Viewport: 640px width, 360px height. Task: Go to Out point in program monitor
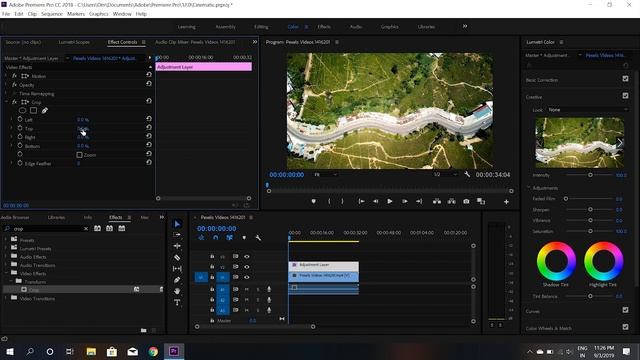coord(419,201)
